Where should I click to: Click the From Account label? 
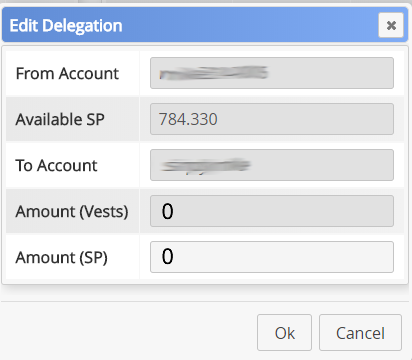[x=67, y=73]
